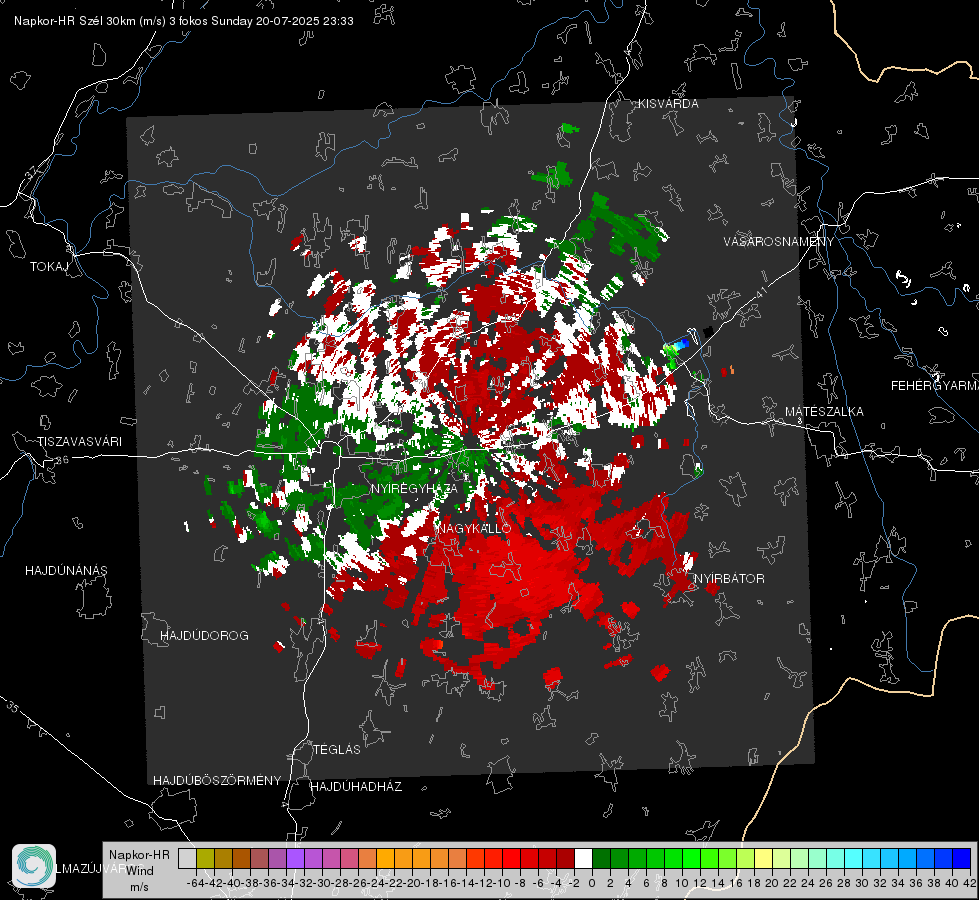Click the HAJDUBOSZORMENY city label
Image resolution: width=979 pixels, height=900 pixels.
point(217,781)
